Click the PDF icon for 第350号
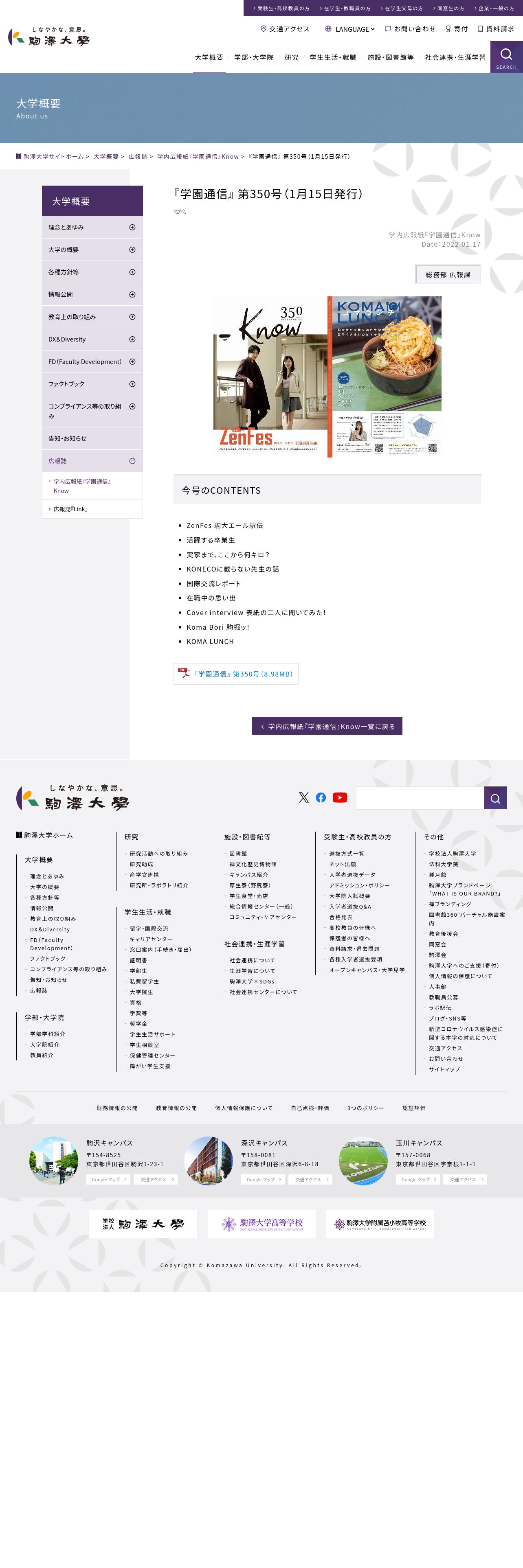523x1568 pixels. pyautogui.click(x=184, y=673)
